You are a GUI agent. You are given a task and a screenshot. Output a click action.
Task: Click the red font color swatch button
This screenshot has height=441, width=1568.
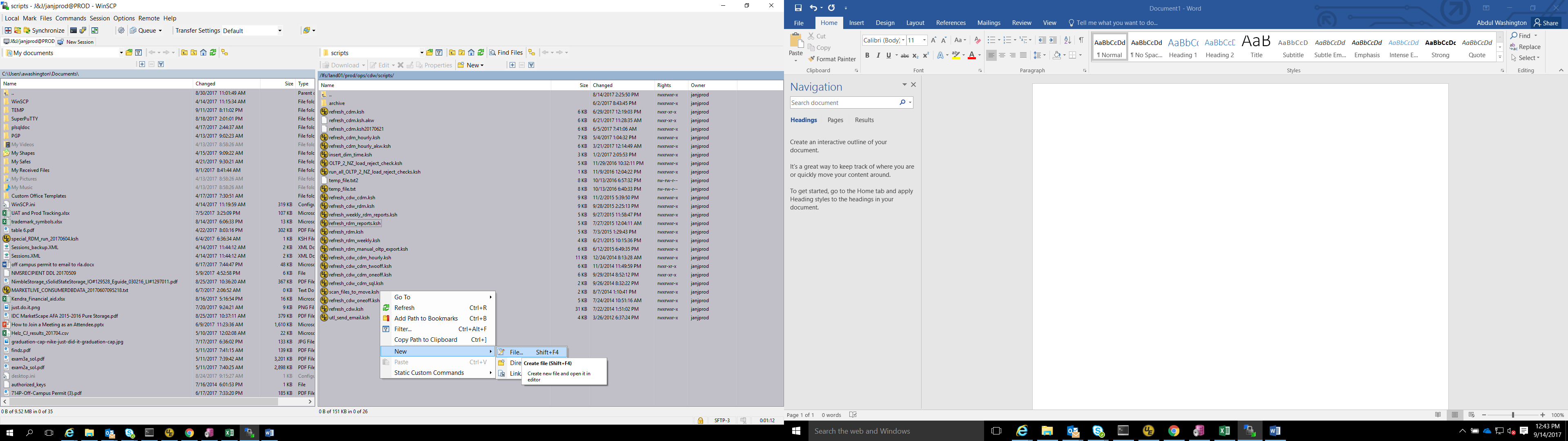click(x=971, y=56)
